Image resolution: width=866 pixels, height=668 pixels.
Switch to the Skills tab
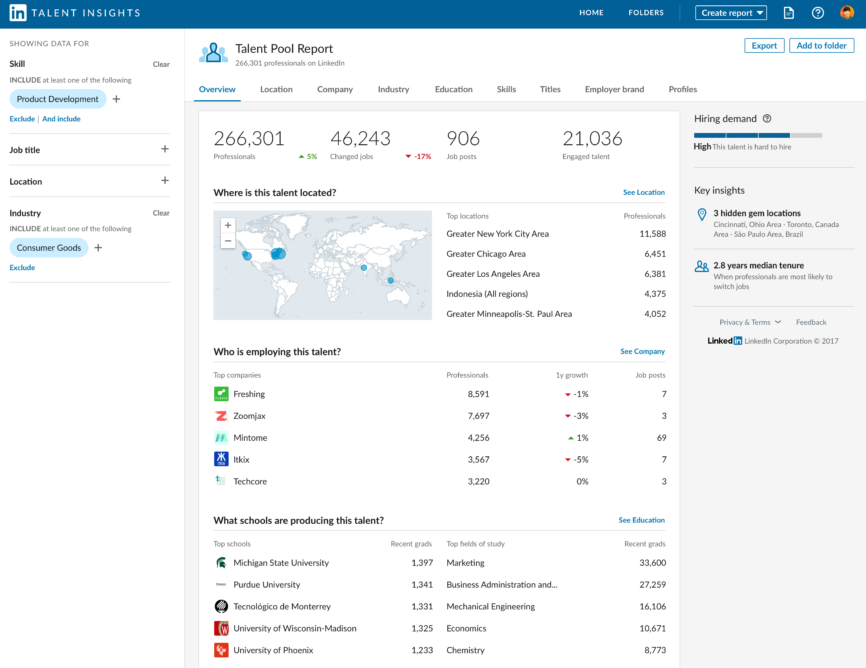click(506, 89)
